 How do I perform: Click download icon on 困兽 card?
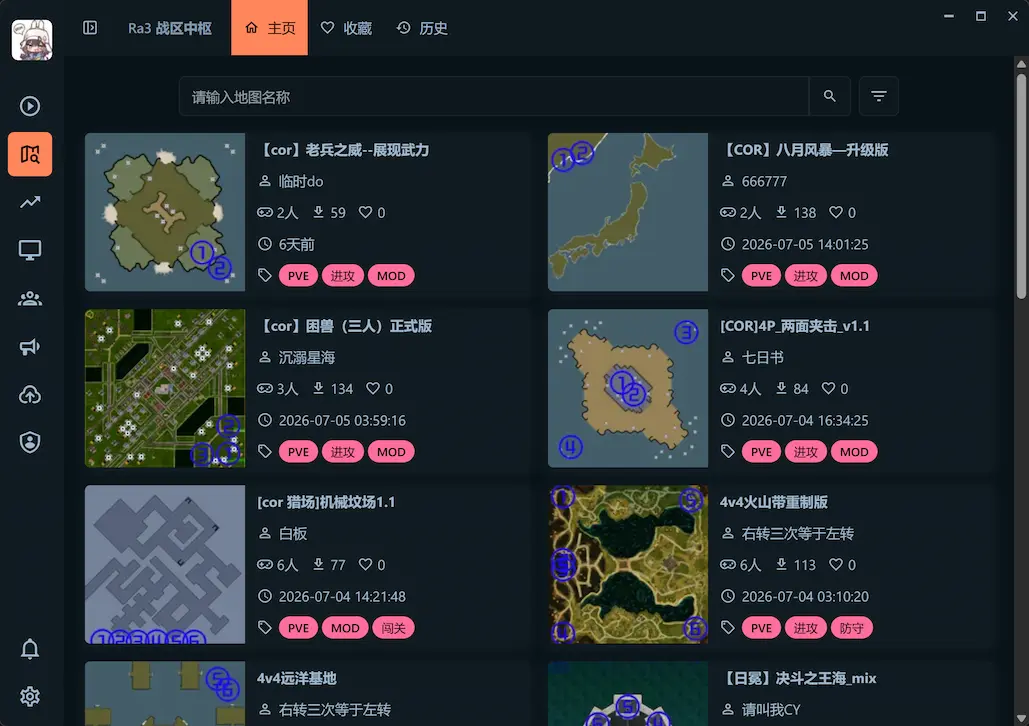(318, 388)
